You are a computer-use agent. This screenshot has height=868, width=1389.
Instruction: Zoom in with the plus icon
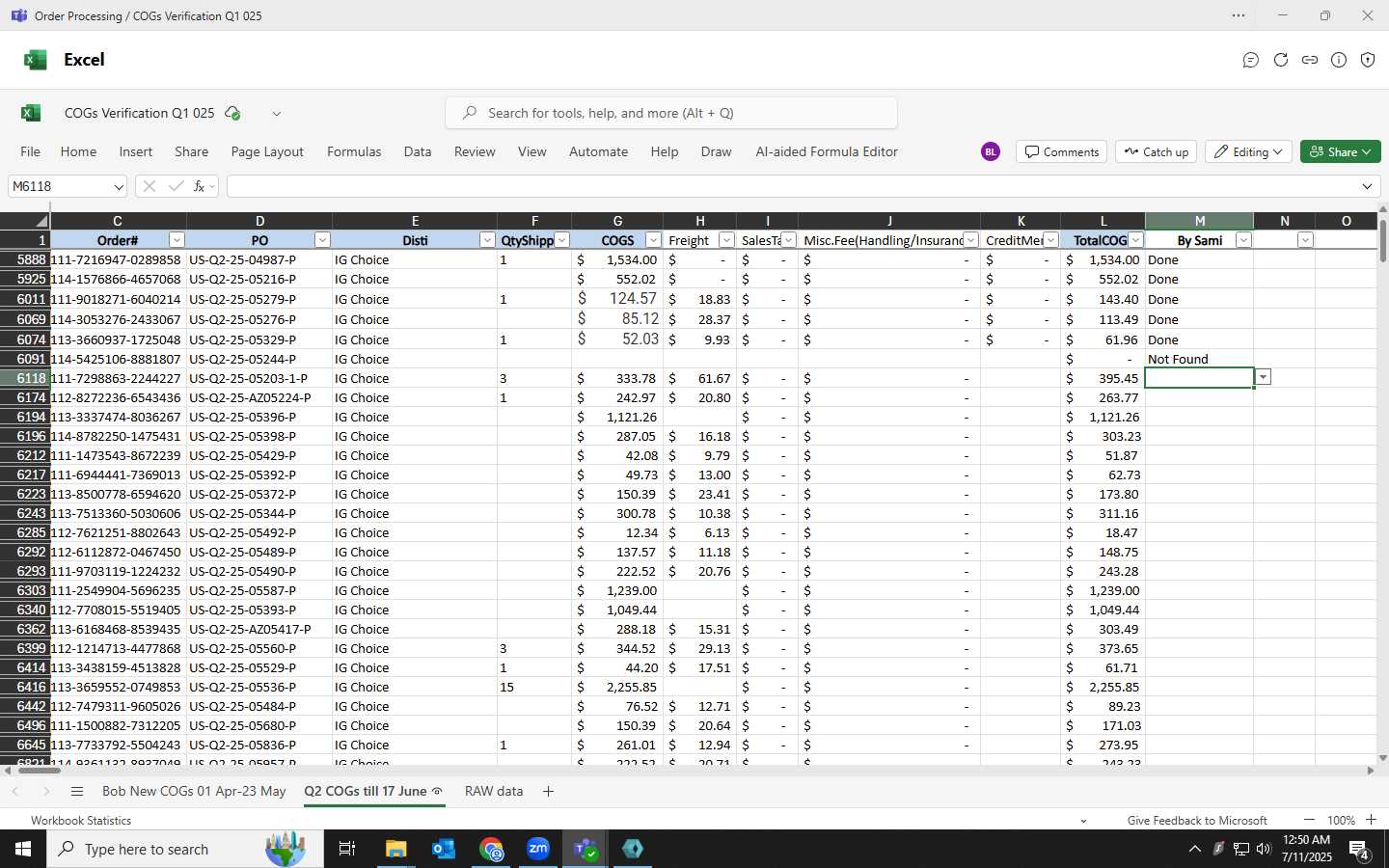[x=1371, y=820]
